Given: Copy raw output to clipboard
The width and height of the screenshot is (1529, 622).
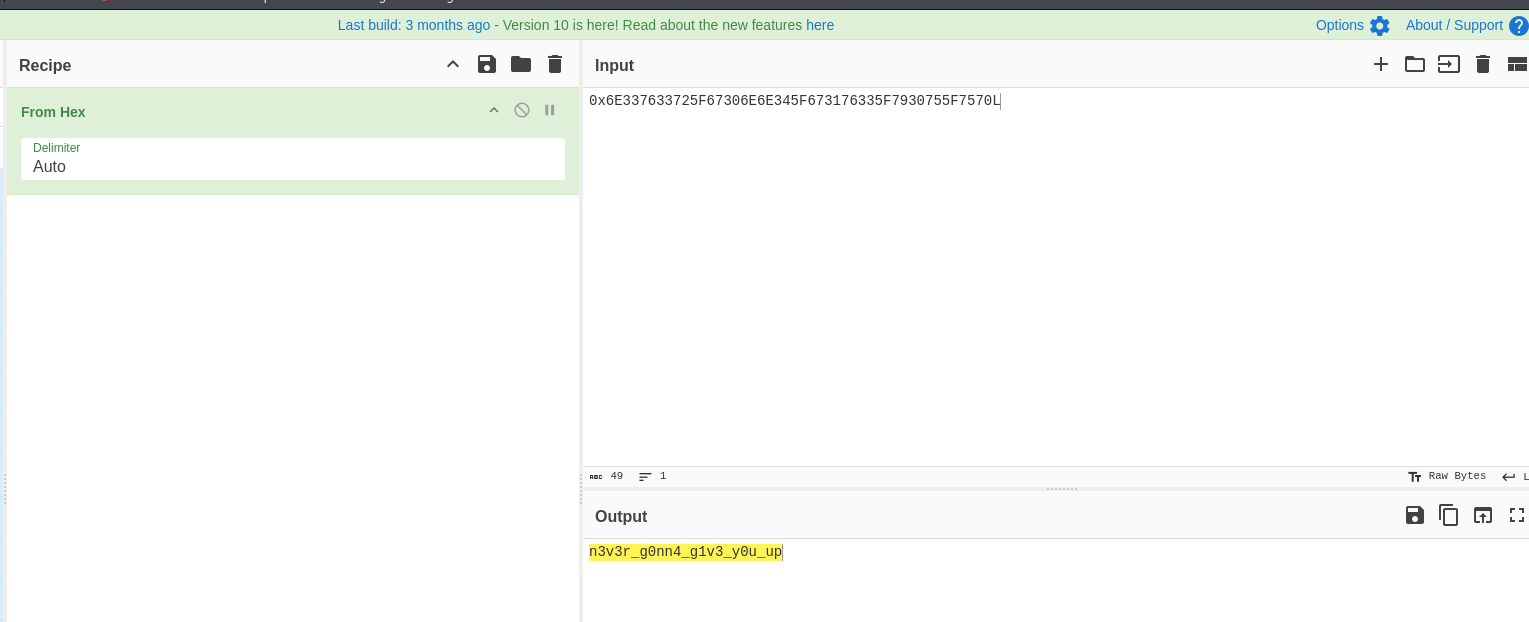Looking at the screenshot, I should 1449,516.
